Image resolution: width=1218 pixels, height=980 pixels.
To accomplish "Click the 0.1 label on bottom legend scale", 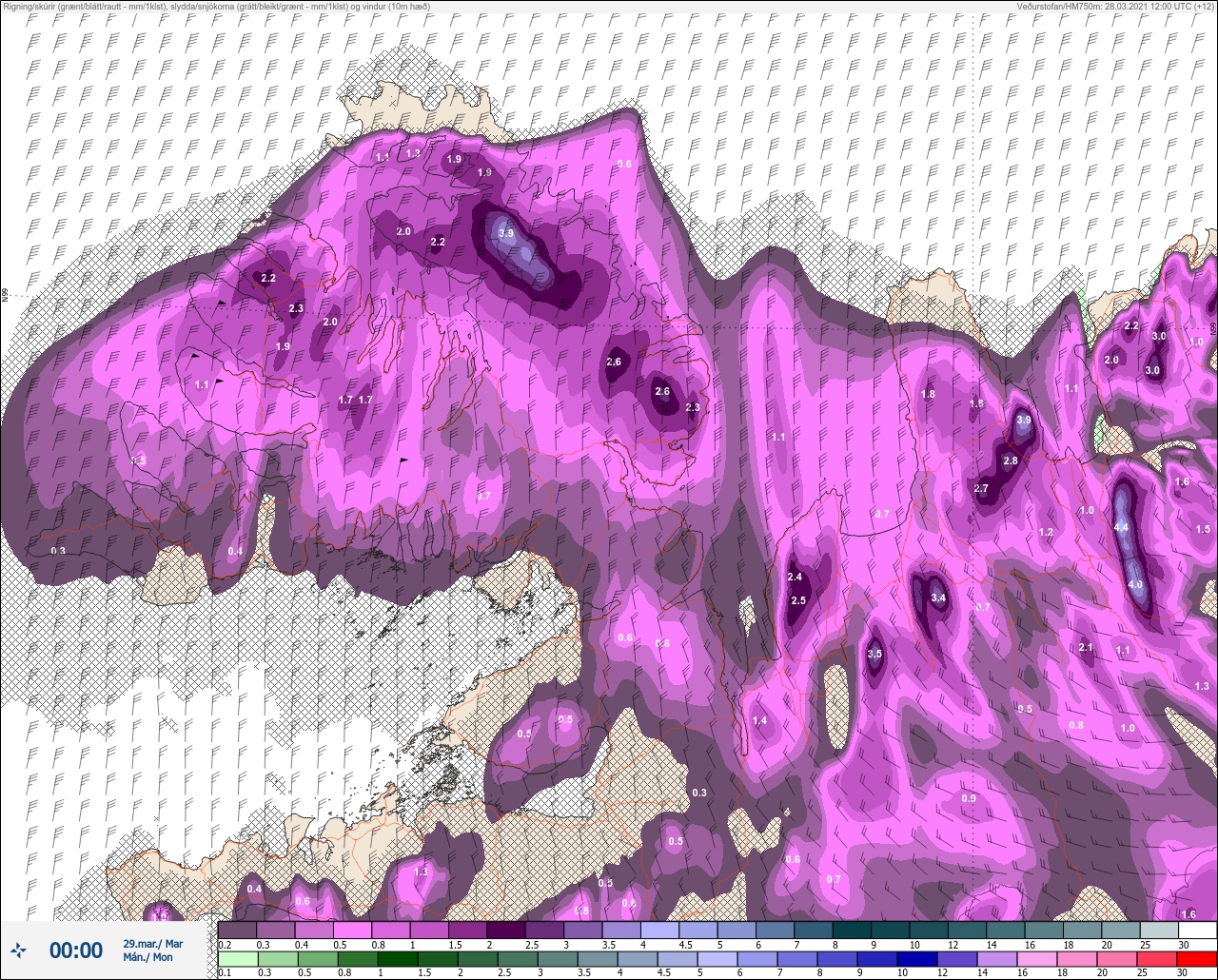I will pos(225,973).
